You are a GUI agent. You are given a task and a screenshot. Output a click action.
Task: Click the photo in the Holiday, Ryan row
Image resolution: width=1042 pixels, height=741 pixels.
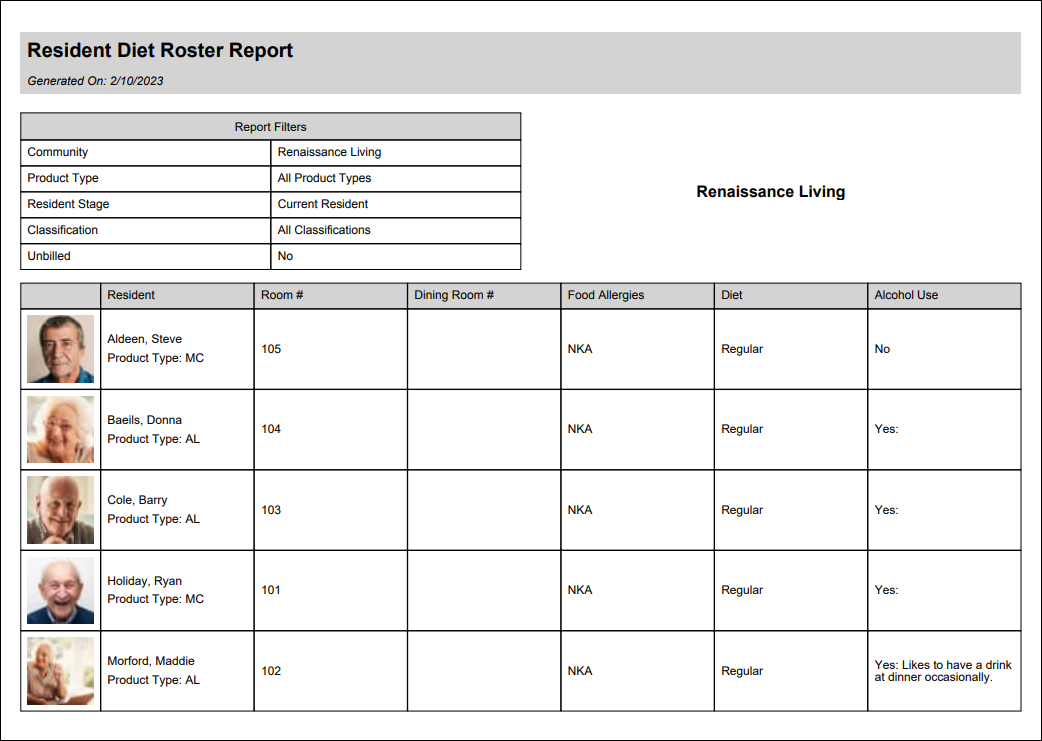coord(60,590)
